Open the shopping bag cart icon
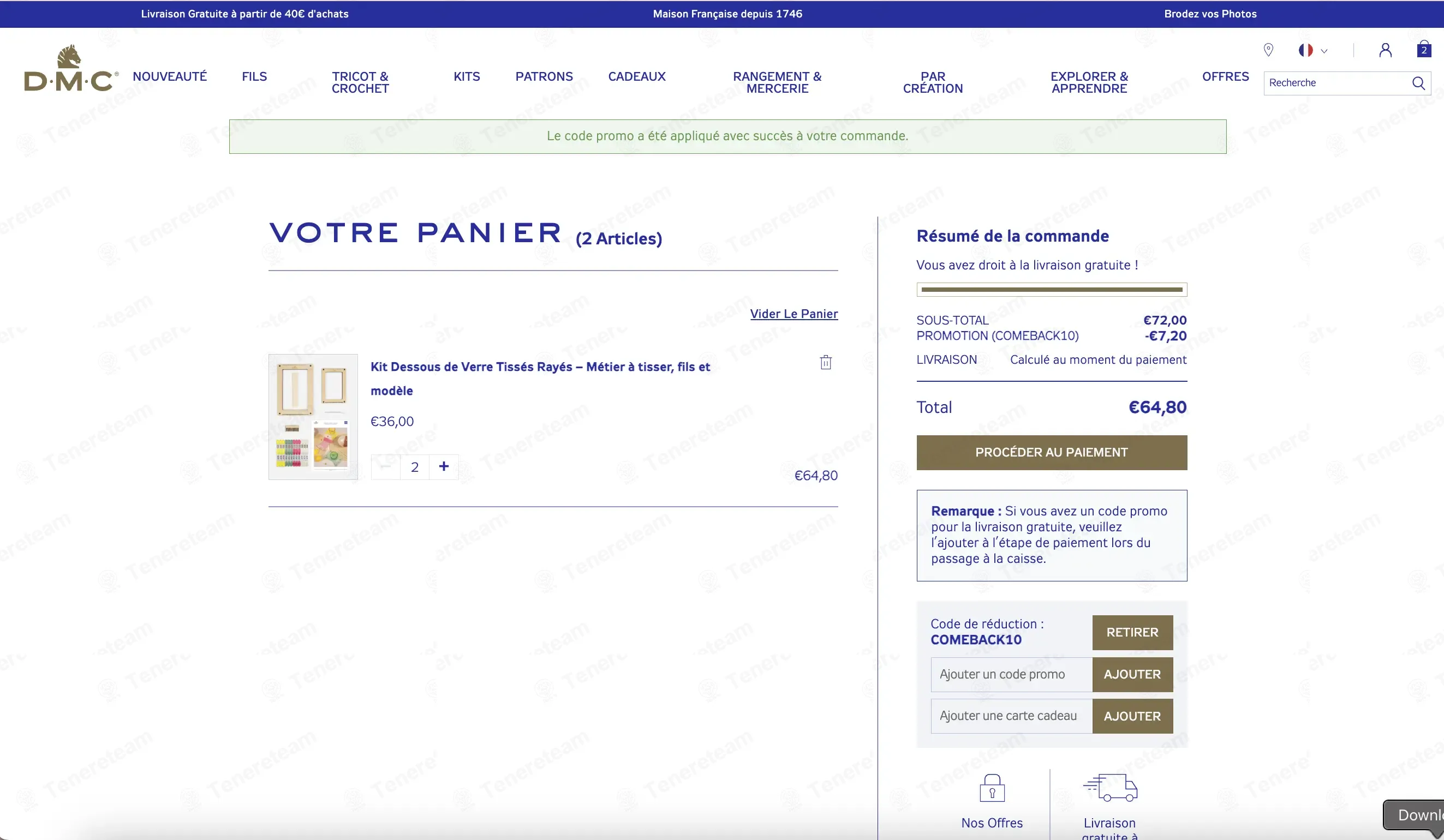Image resolution: width=1444 pixels, height=840 pixels. (x=1423, y=49)
